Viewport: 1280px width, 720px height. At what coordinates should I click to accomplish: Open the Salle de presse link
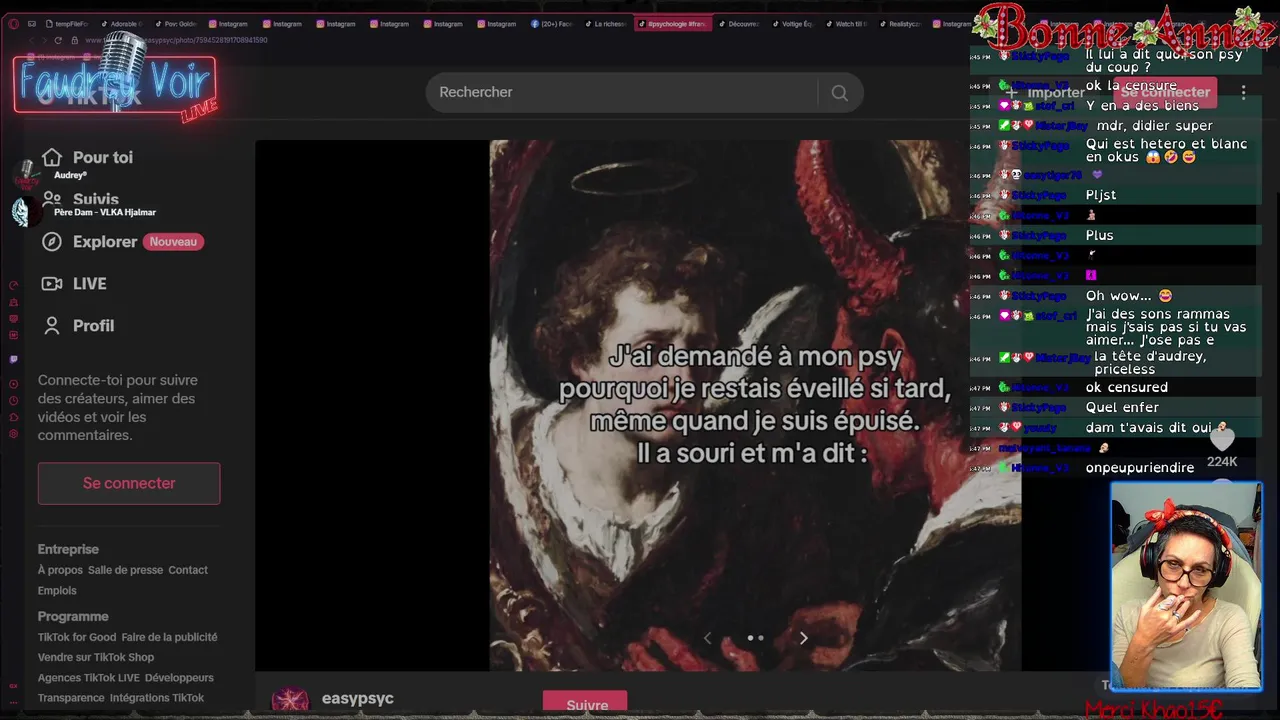[125, 570]
